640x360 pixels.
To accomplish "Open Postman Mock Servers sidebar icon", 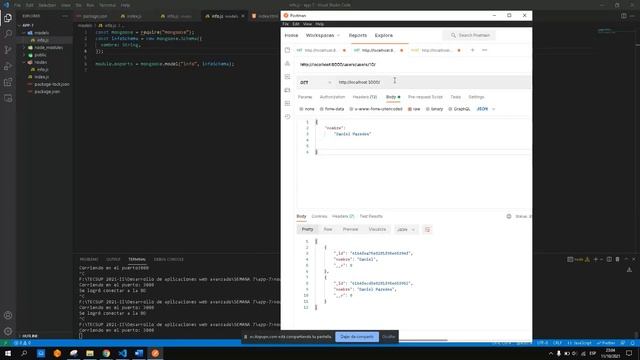I will 287,90.
